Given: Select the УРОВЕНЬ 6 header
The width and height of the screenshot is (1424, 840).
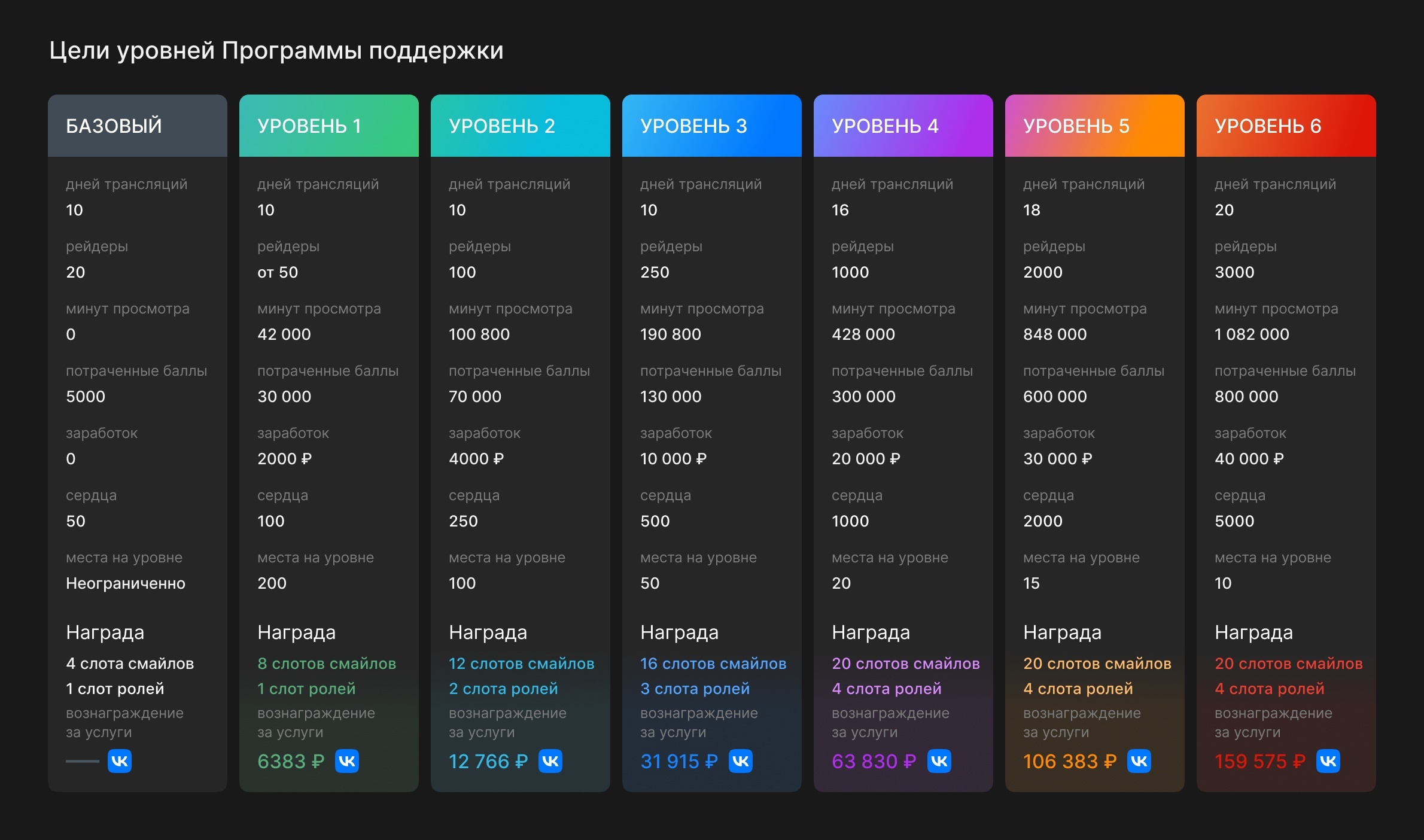Looking at the screenshot, I should tap(1286, 126).
